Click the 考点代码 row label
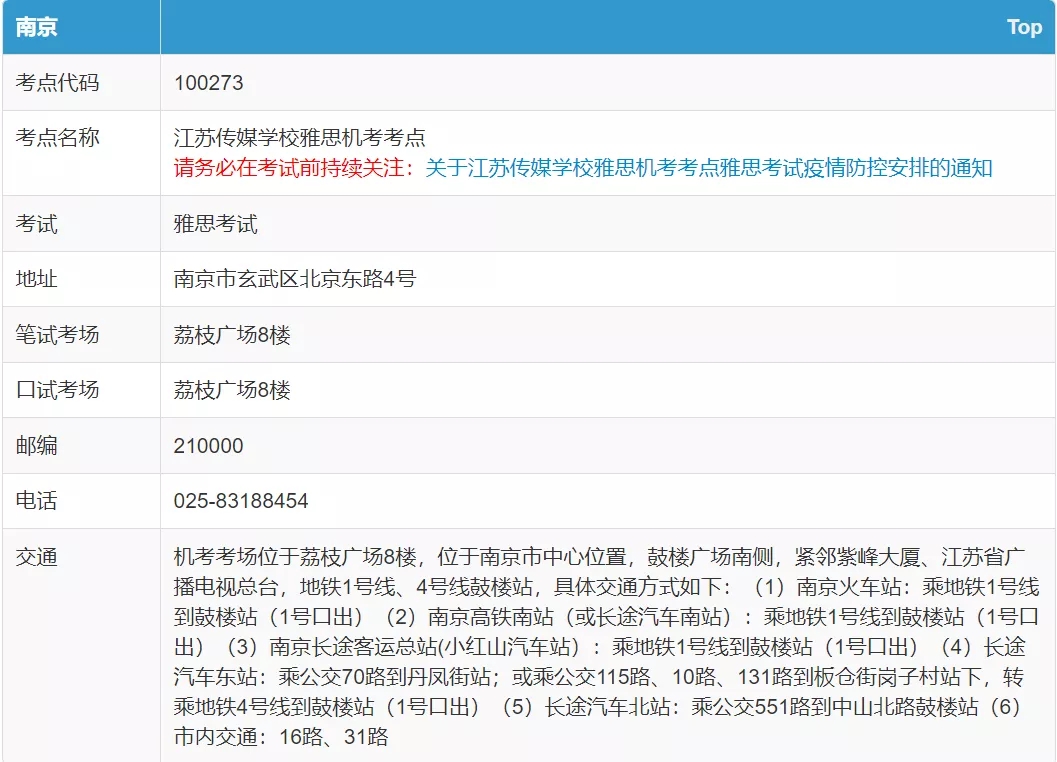The width and height of the screenshot is (1057, 762). pos(57,83)
